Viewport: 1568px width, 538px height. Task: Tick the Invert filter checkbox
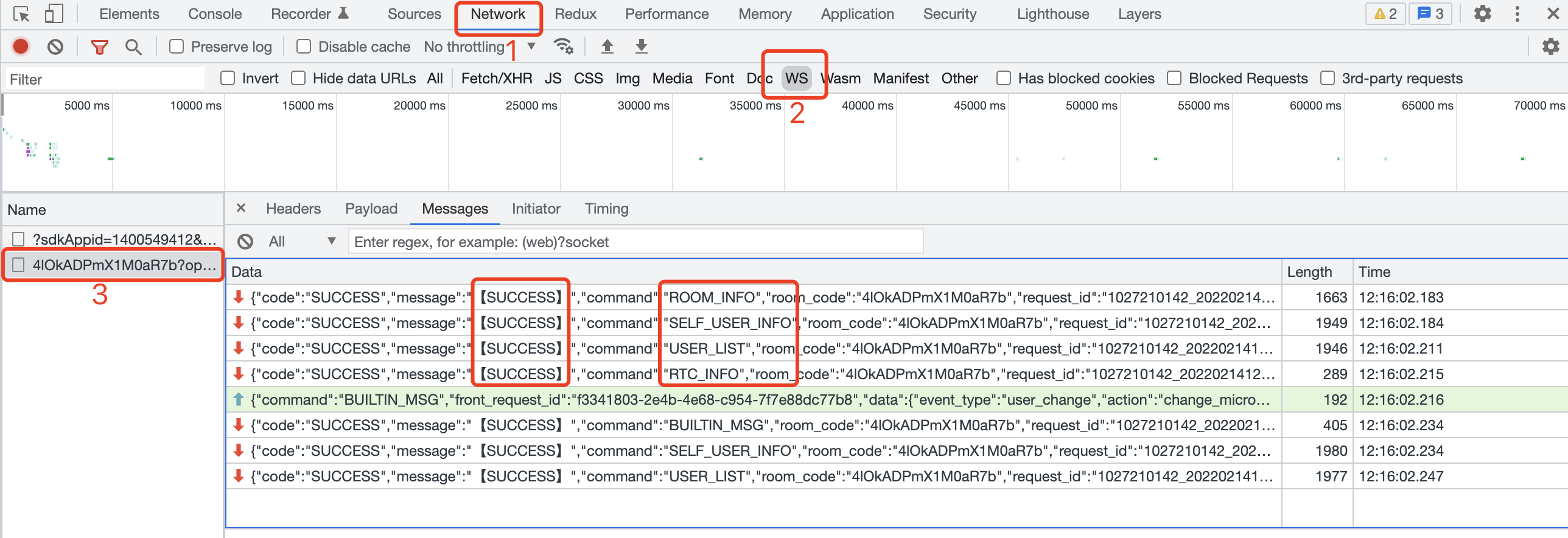[228, 79]
